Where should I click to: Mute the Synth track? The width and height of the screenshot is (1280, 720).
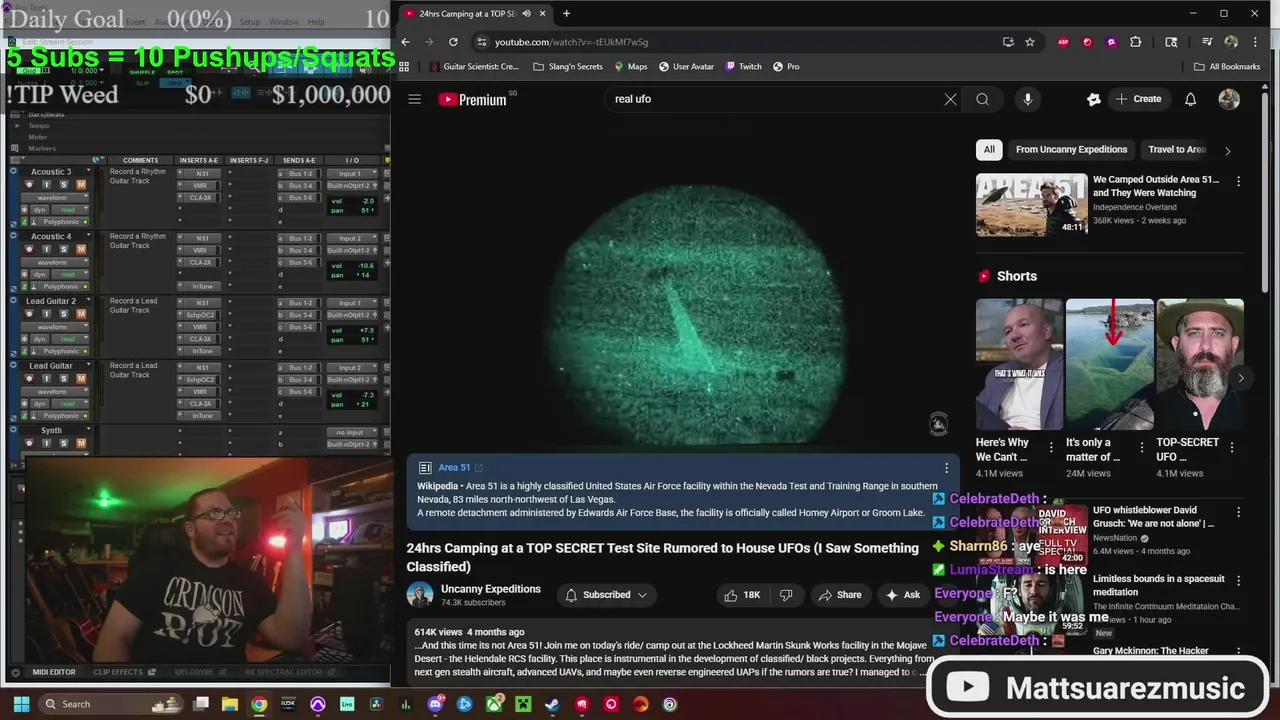tap(81, 443)
